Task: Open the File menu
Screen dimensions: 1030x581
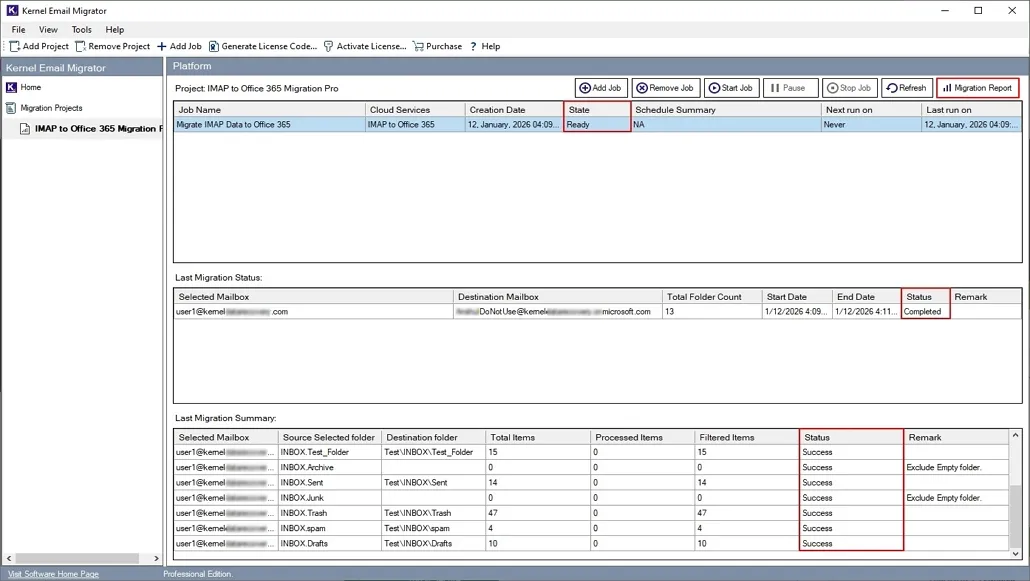Action: (x=19, y=30)
